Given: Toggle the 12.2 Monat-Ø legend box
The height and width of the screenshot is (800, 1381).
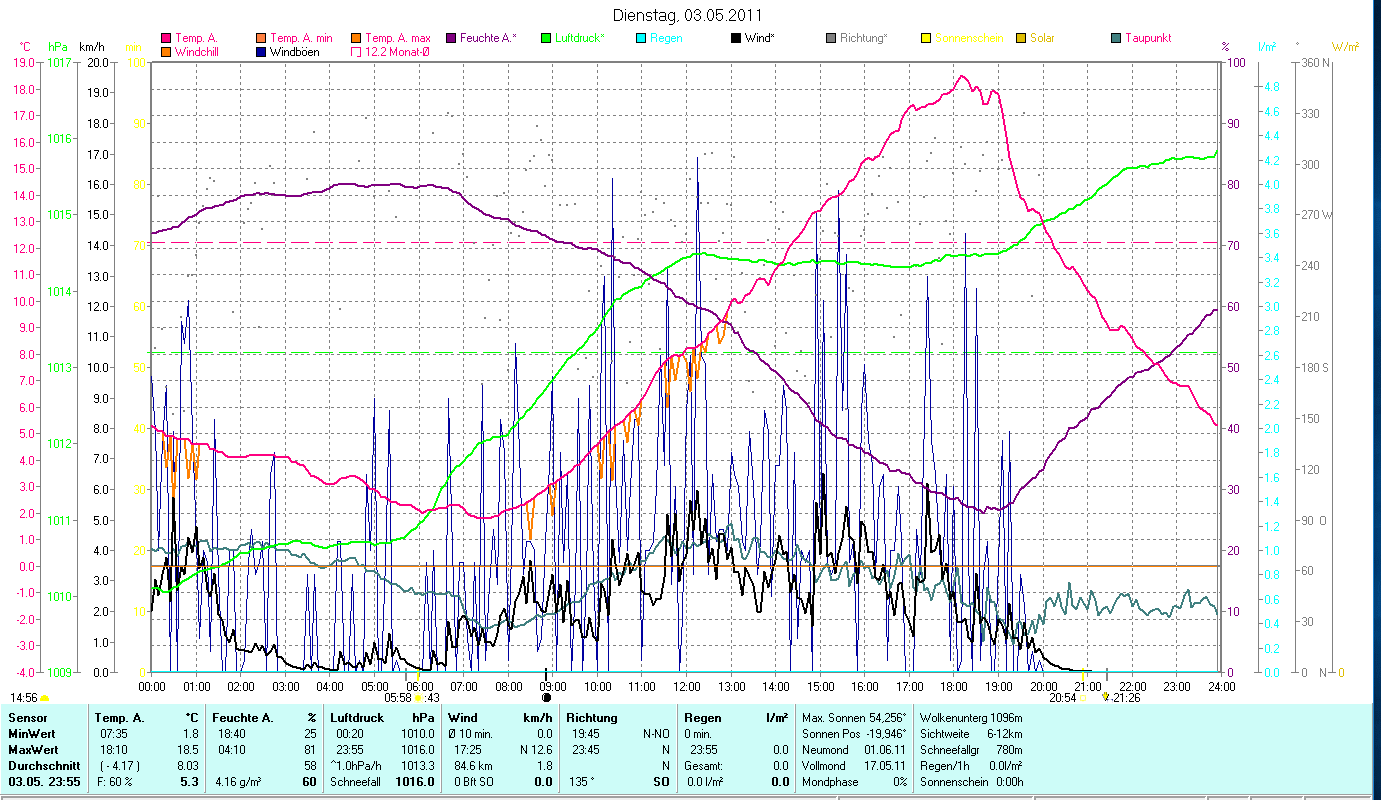Looking at the screenshot, I should (355, 51).
